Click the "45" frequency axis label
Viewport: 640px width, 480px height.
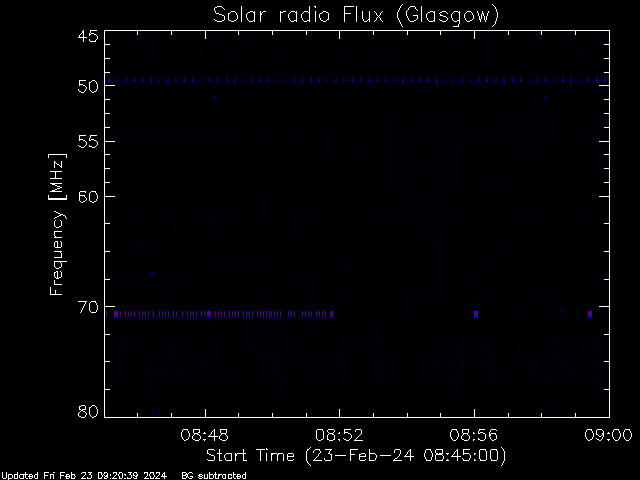(88, 36)
